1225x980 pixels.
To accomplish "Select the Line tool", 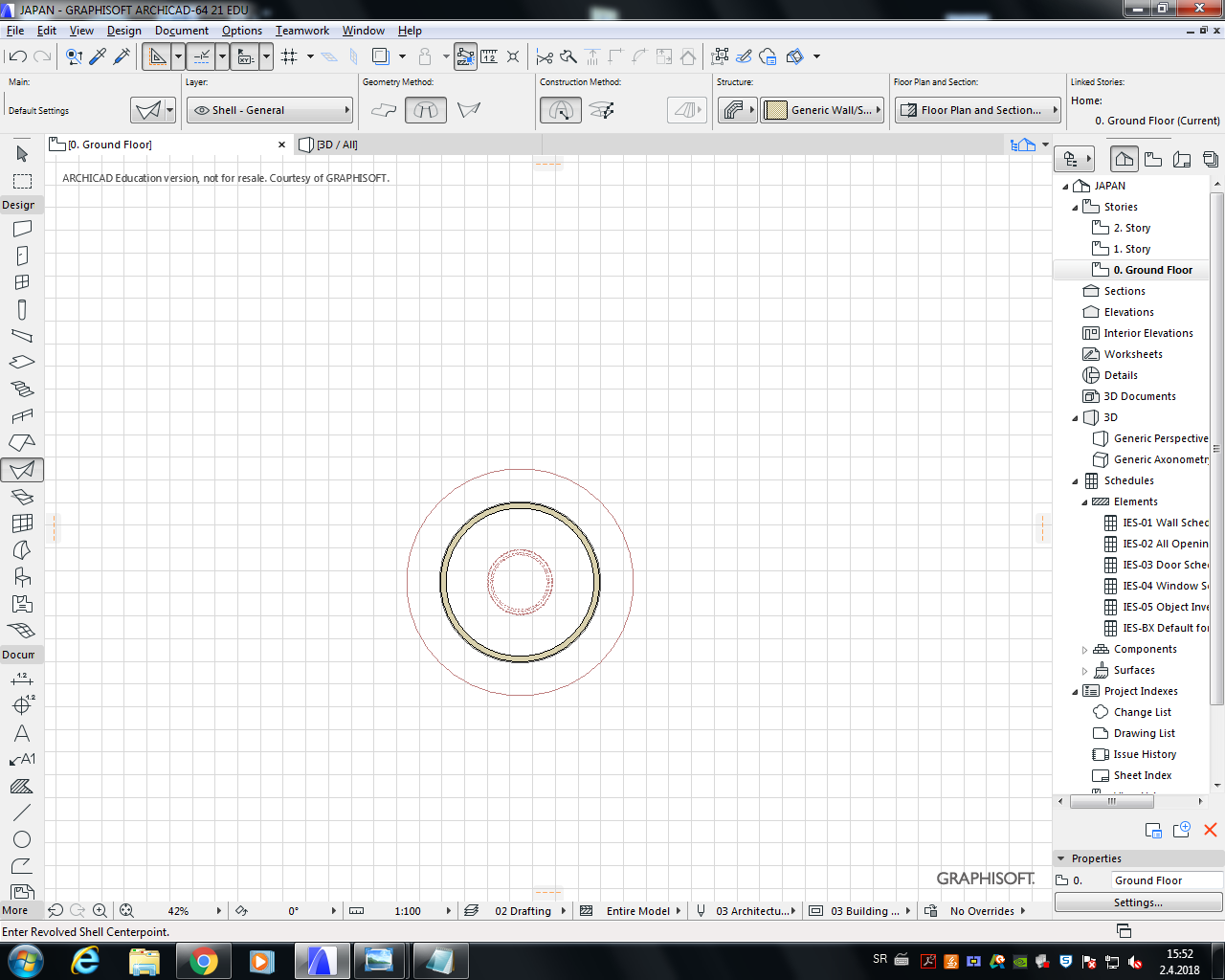I will coord(22,813).
